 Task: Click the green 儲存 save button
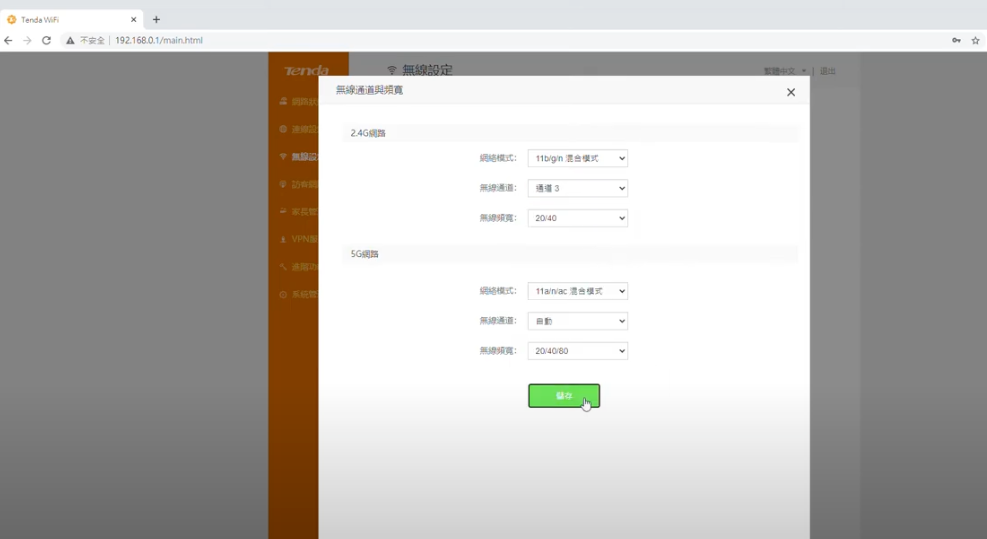[564, 396]
